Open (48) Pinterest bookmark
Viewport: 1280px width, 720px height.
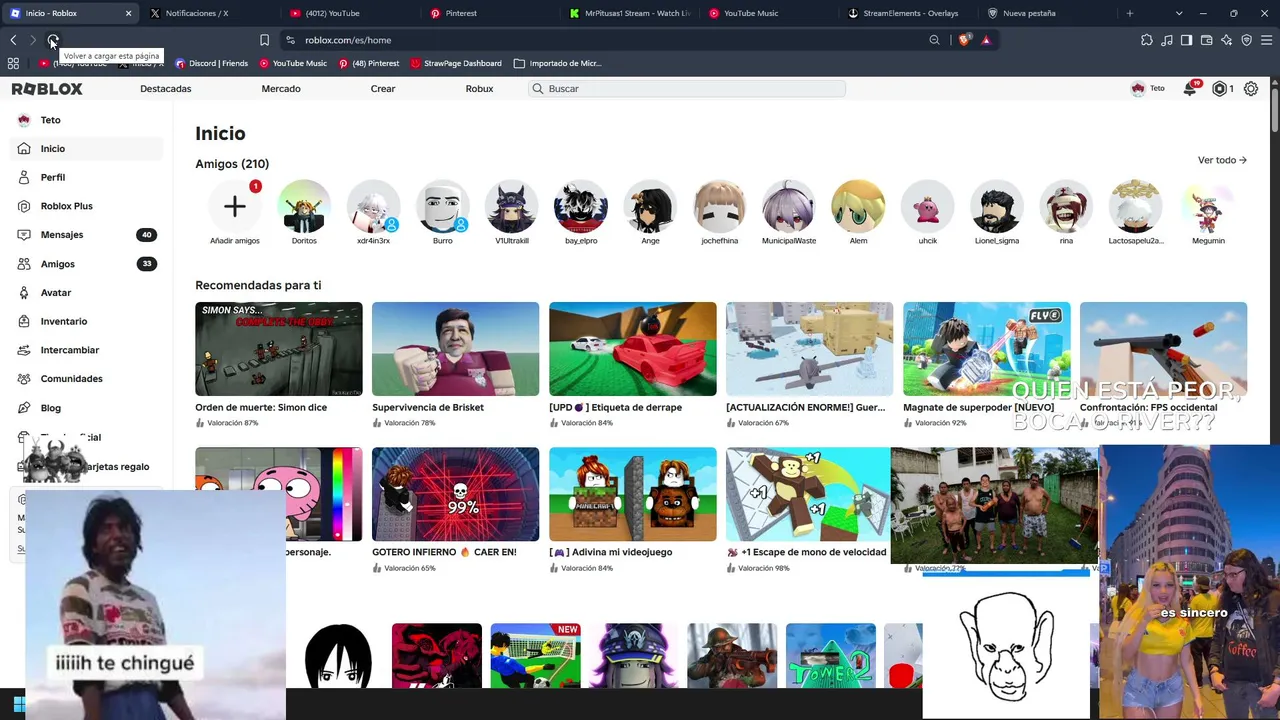coord(369,63)
